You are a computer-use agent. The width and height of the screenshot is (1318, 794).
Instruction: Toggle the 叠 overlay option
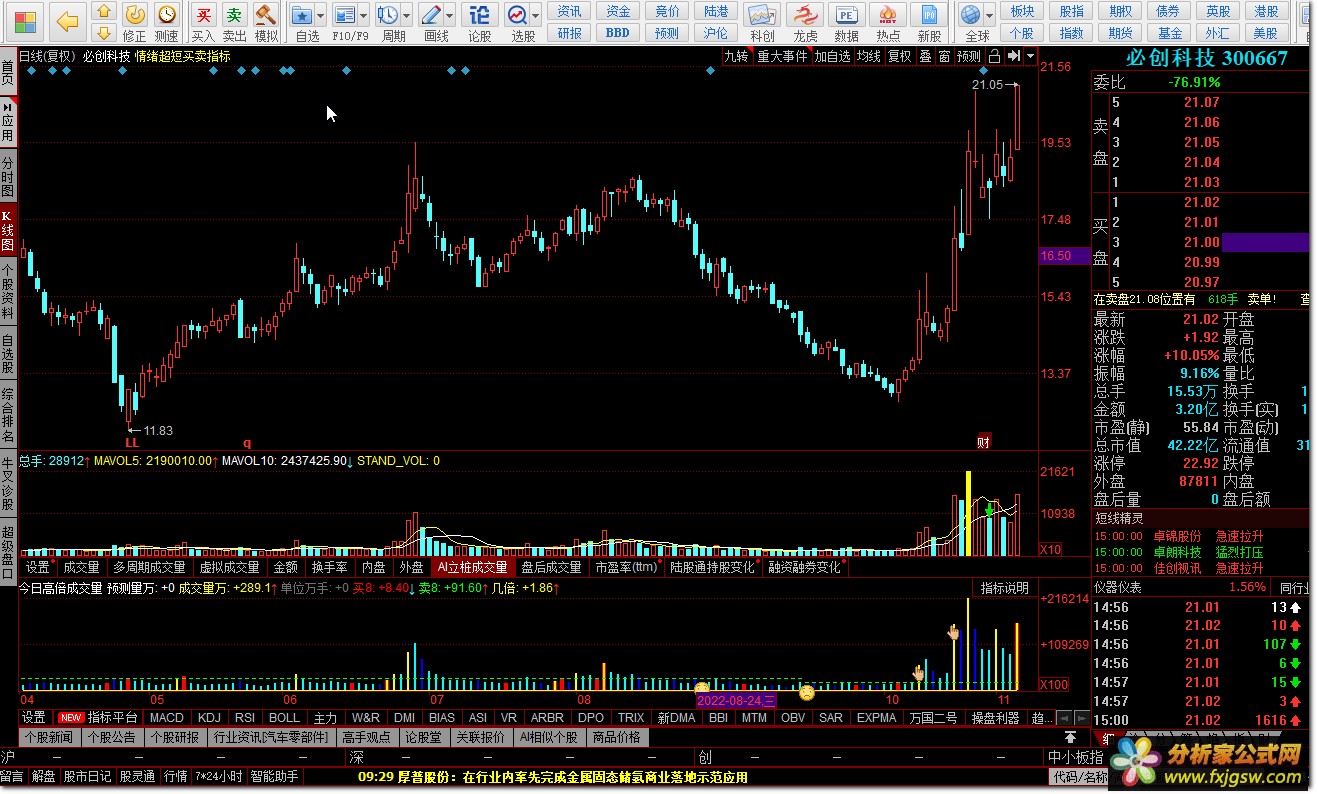pyautogui.click(x=925, y=56)
